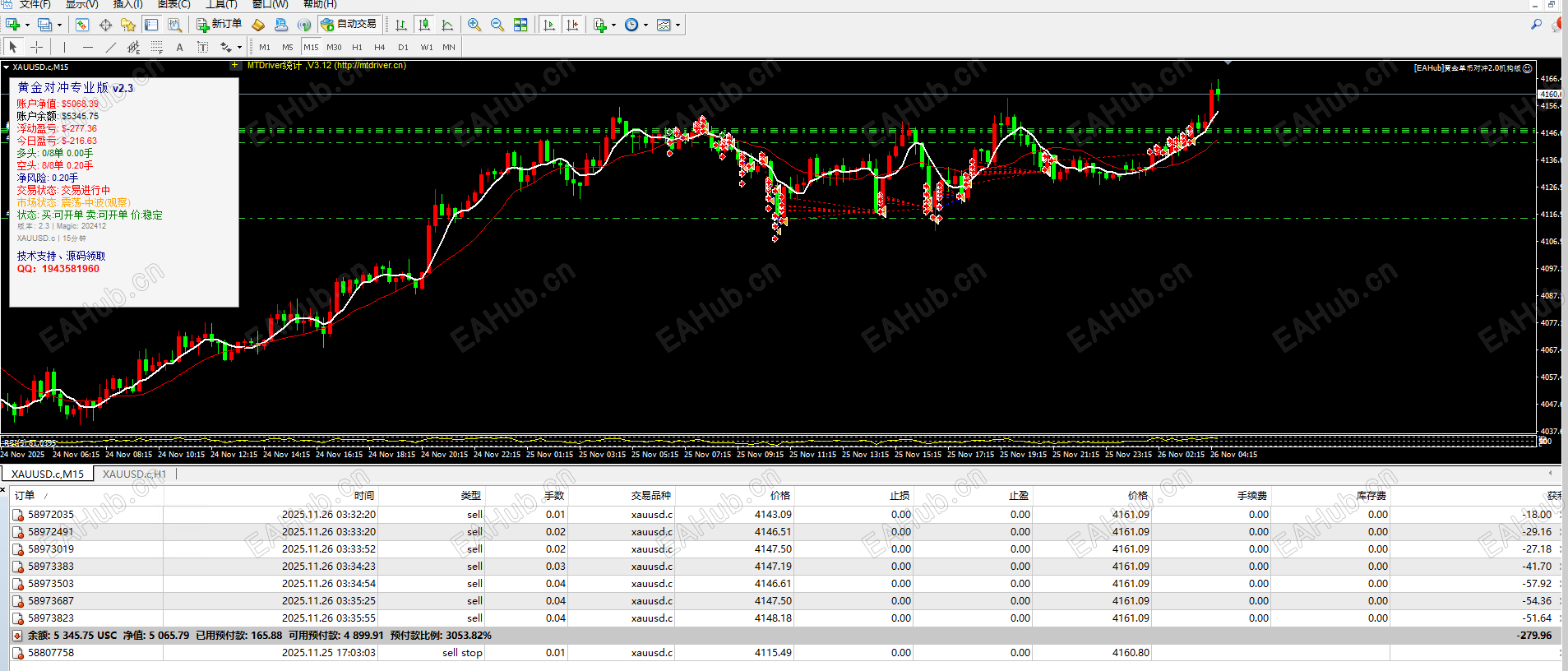Open the MetaEditor yellow book icon

(x=258, y=25)
